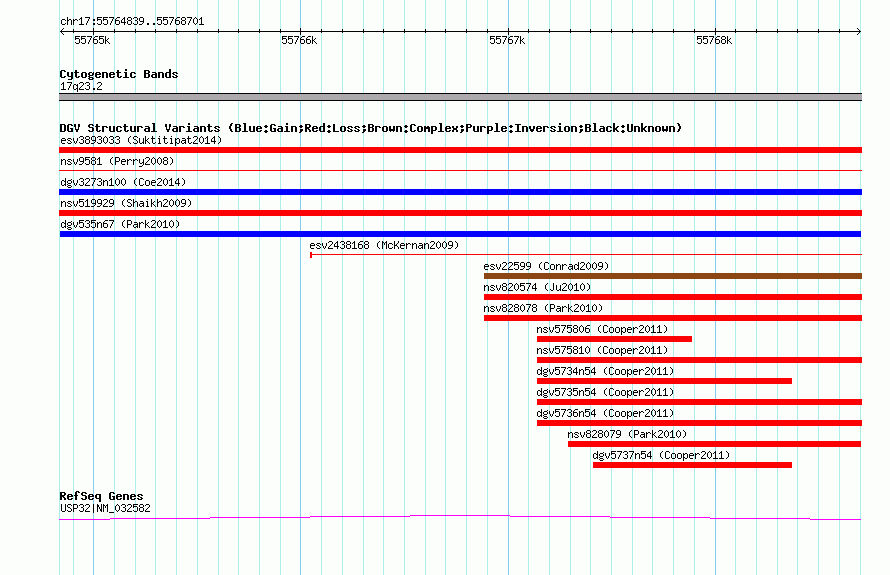The width and height of the screenshot is (890, 575).
Task: Click the dgv5737n54 (Cooper2011) label
Action: 661,455
